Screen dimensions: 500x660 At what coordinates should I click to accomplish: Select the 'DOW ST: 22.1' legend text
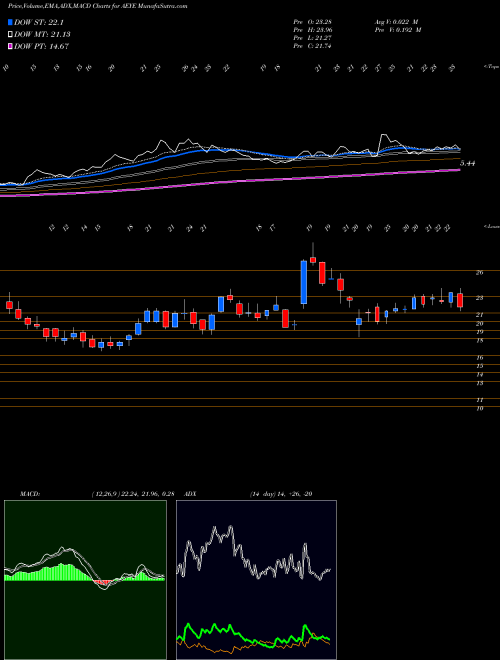click(x=39, y=22)
